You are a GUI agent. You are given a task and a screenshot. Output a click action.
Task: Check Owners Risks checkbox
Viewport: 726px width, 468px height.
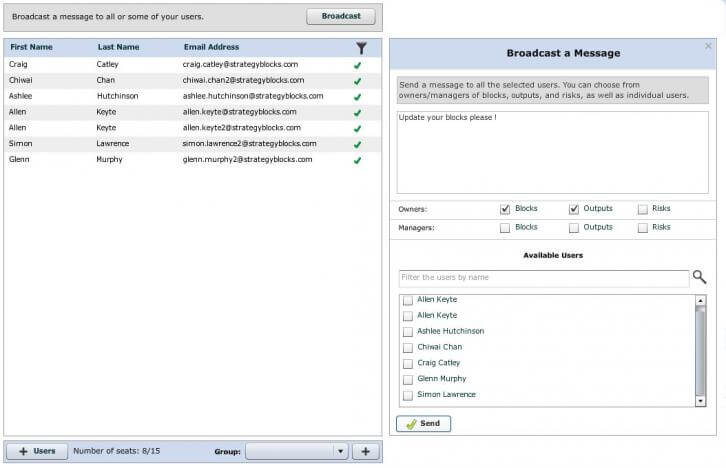(643, 209)
